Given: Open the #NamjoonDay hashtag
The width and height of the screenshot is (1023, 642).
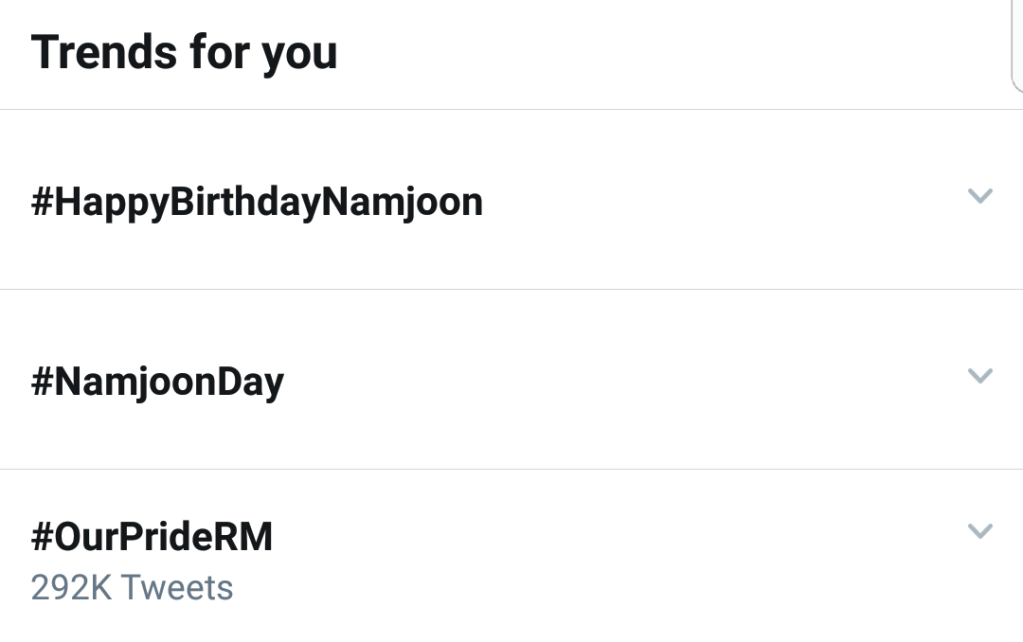Looking at the screenshot, I should [158, 383].
